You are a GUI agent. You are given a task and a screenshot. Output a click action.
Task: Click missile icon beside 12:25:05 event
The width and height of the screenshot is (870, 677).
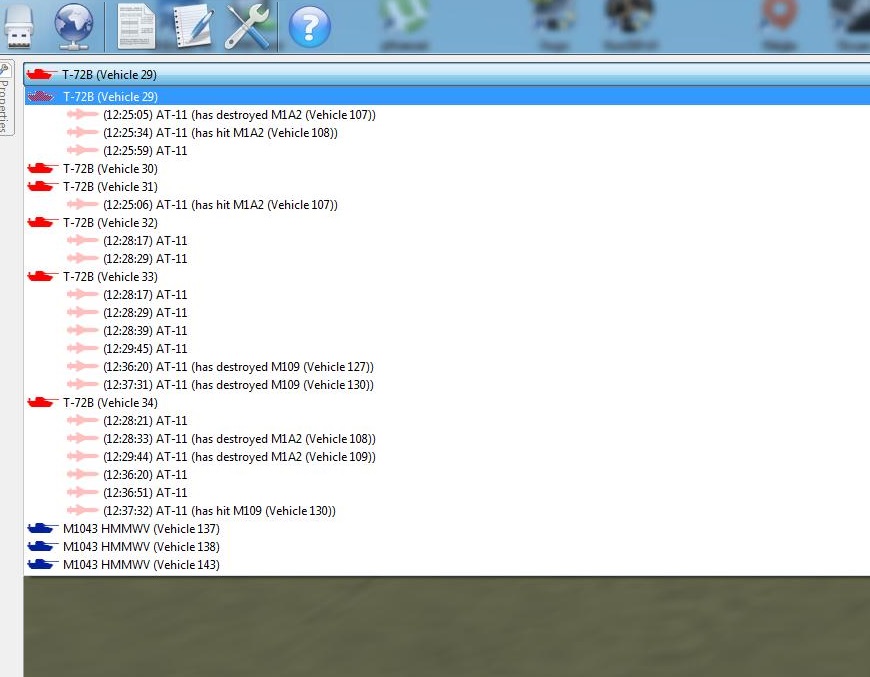82,114
